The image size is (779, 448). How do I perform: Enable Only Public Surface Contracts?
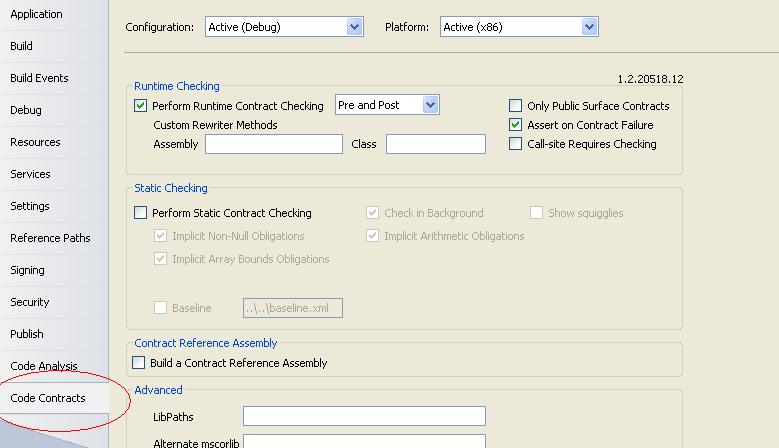pyautogui.click(x=516, y=106)
